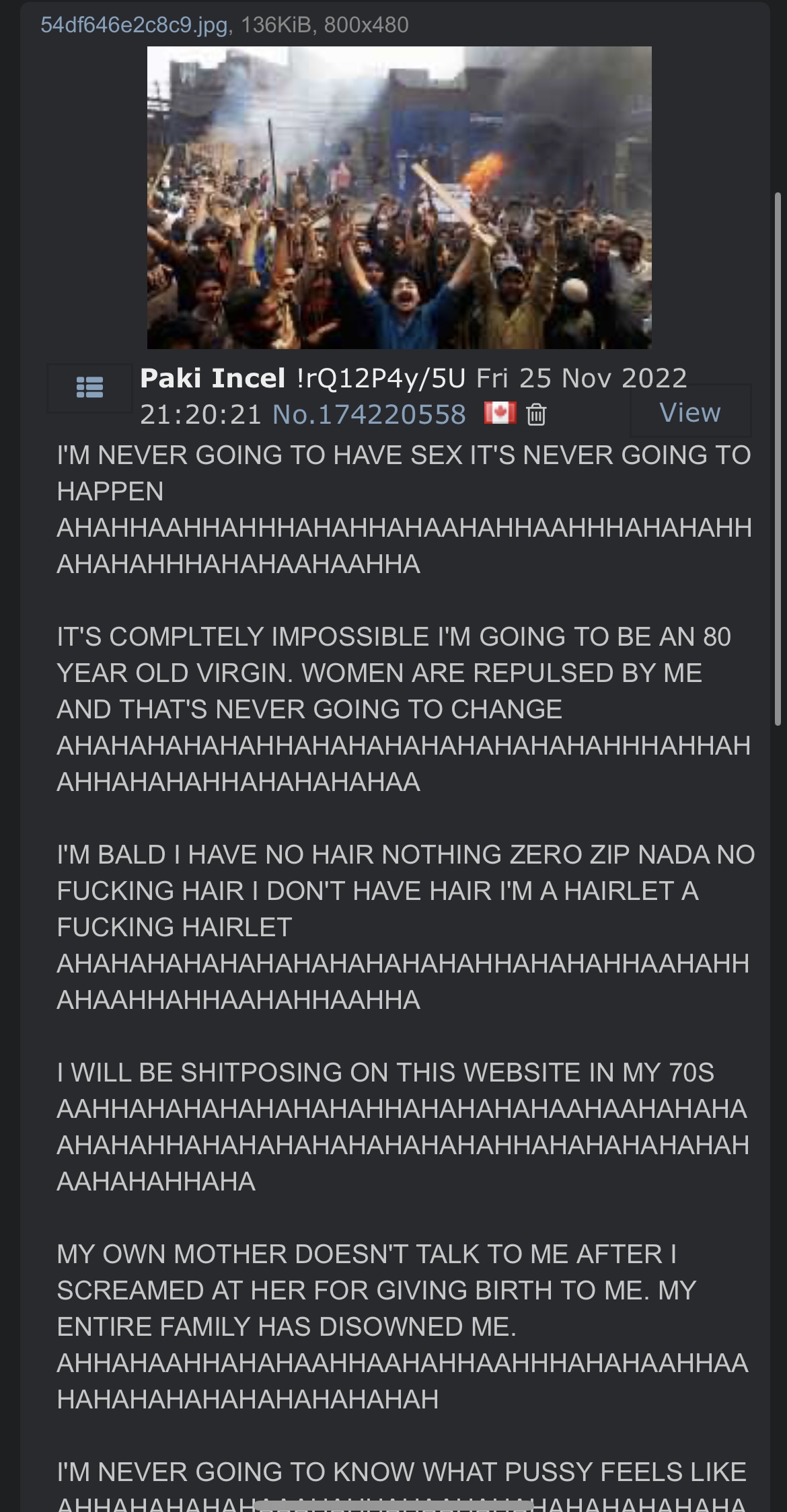Tap the View button
This screenshot has width=787, height=1512.
tap(690, 412)
